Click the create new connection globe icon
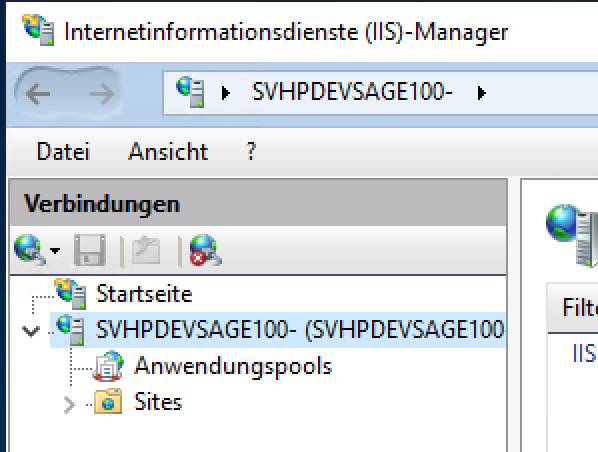Image resolution: width=598 pixels, height=452 pixels. [x=29, y=250]
